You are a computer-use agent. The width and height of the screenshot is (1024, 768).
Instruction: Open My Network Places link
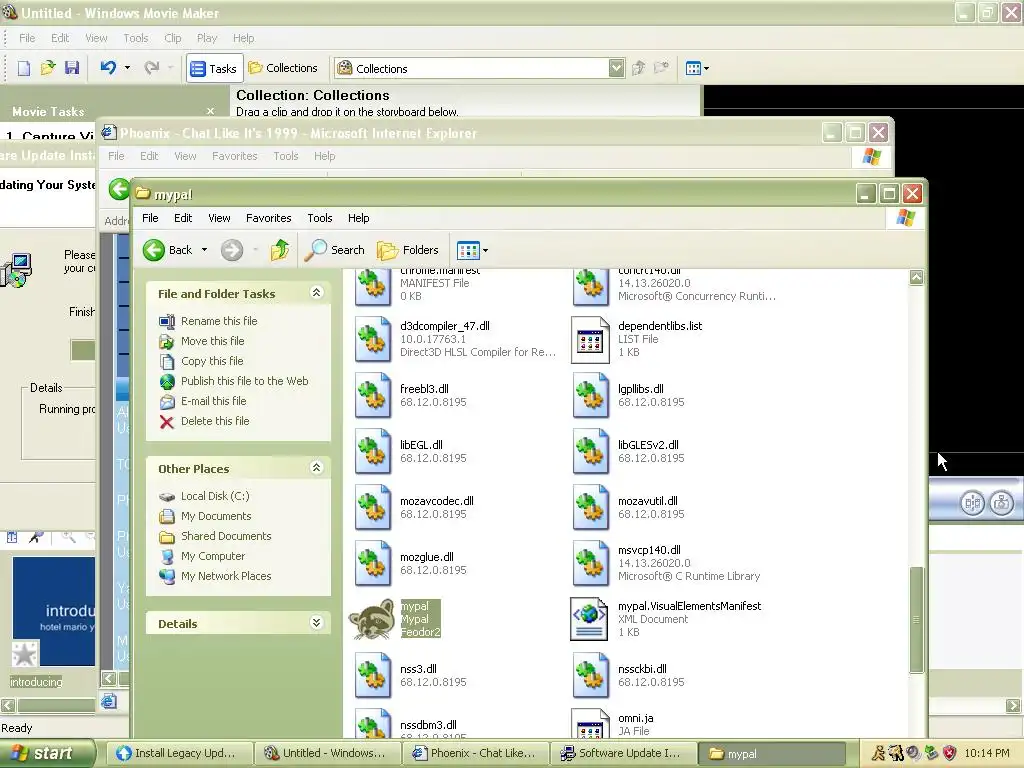tap(226, 576)
